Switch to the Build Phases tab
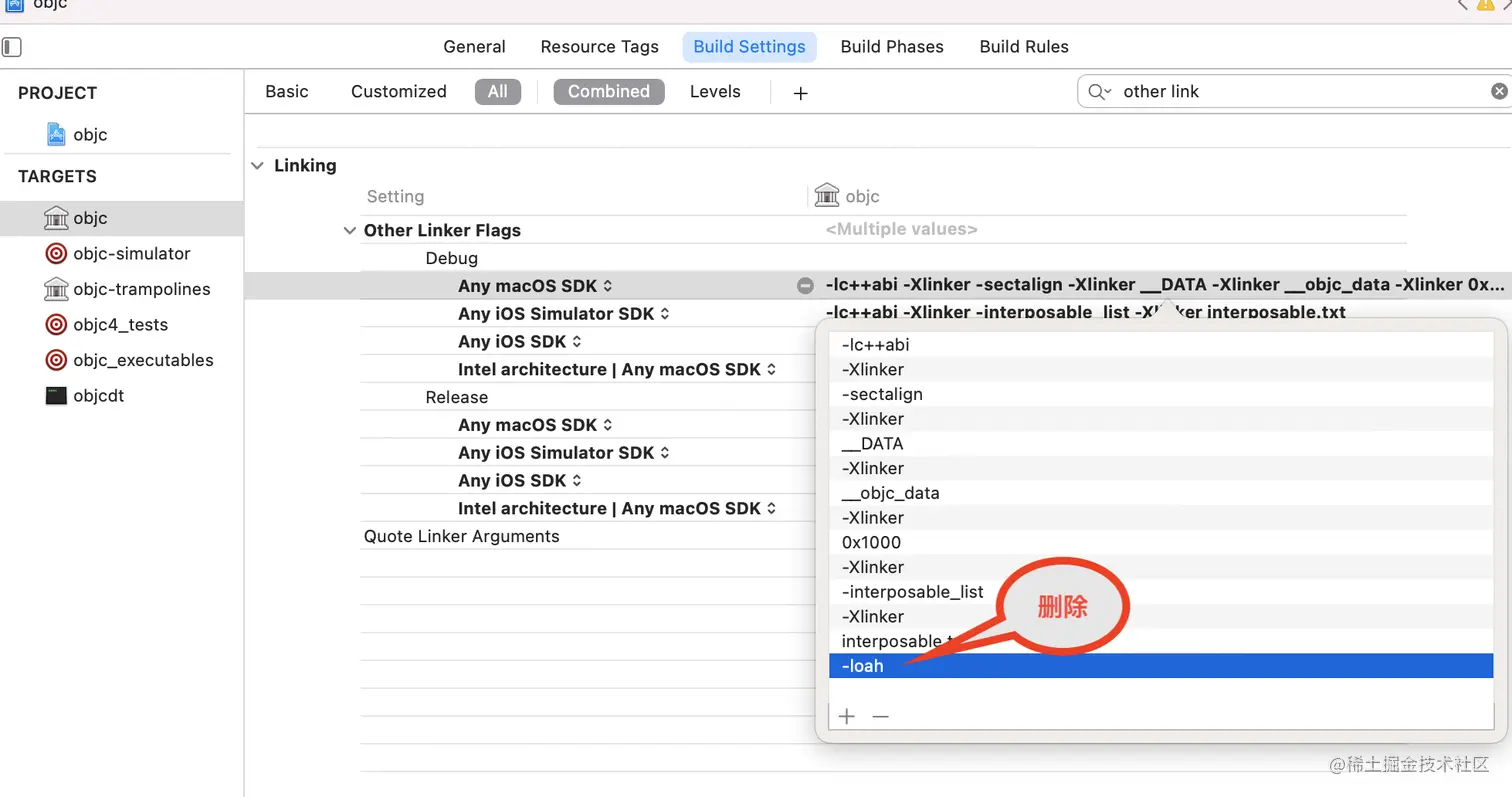The image size is (1512, 797). 892,47
